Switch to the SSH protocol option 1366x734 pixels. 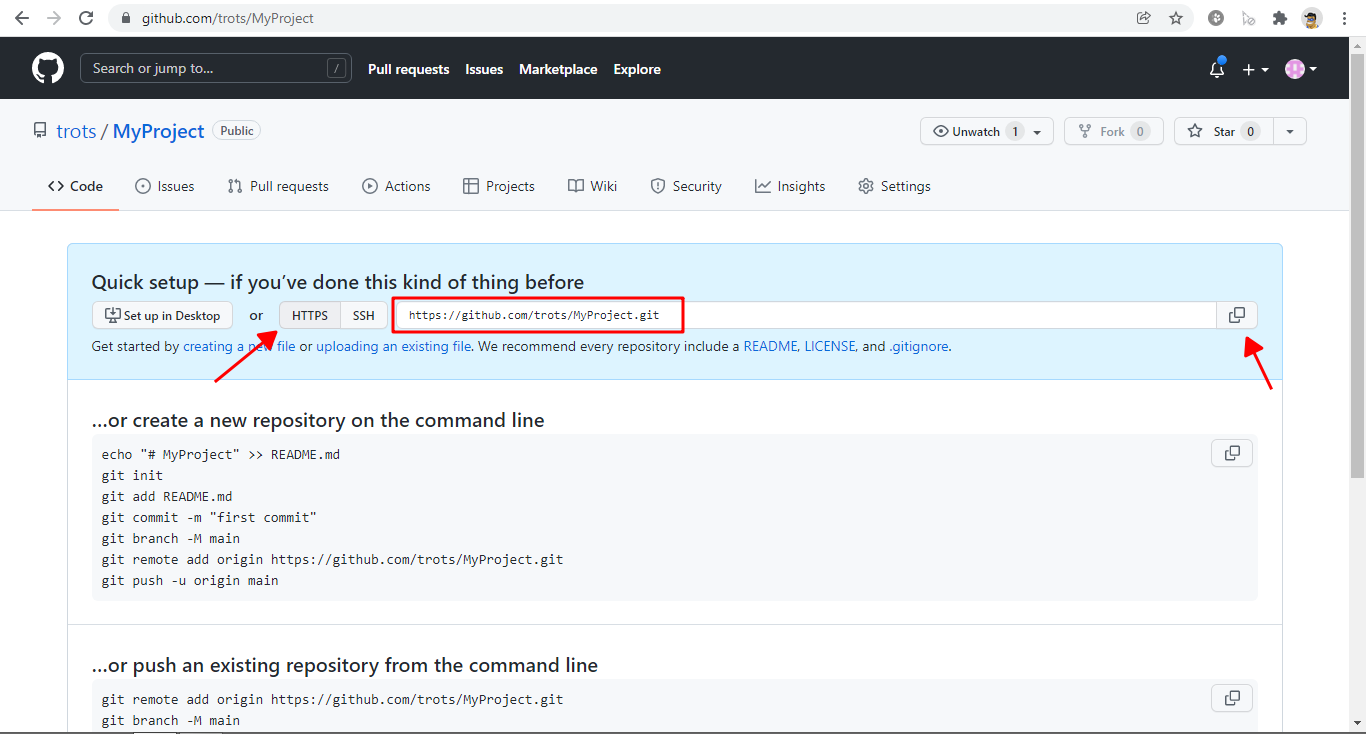pos(364,315)
